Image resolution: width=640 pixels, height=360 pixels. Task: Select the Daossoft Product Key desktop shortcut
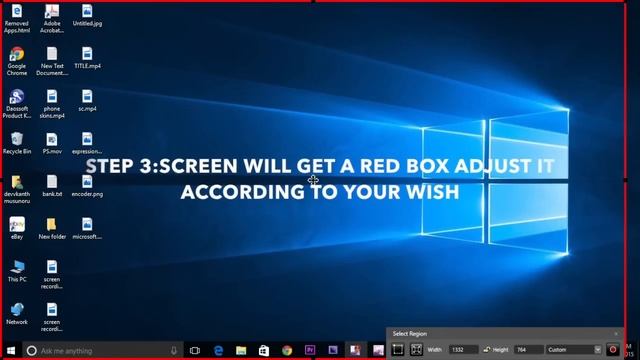click(x=17, y=104)
